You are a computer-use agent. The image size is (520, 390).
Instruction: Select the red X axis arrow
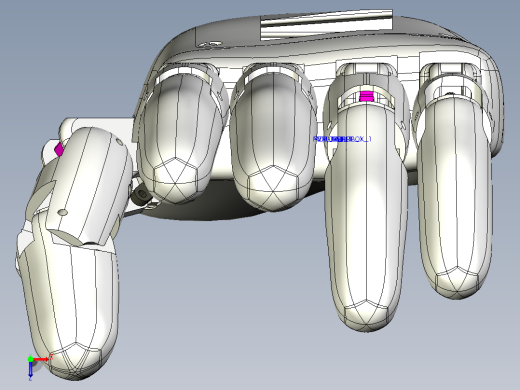pos(41,359)
